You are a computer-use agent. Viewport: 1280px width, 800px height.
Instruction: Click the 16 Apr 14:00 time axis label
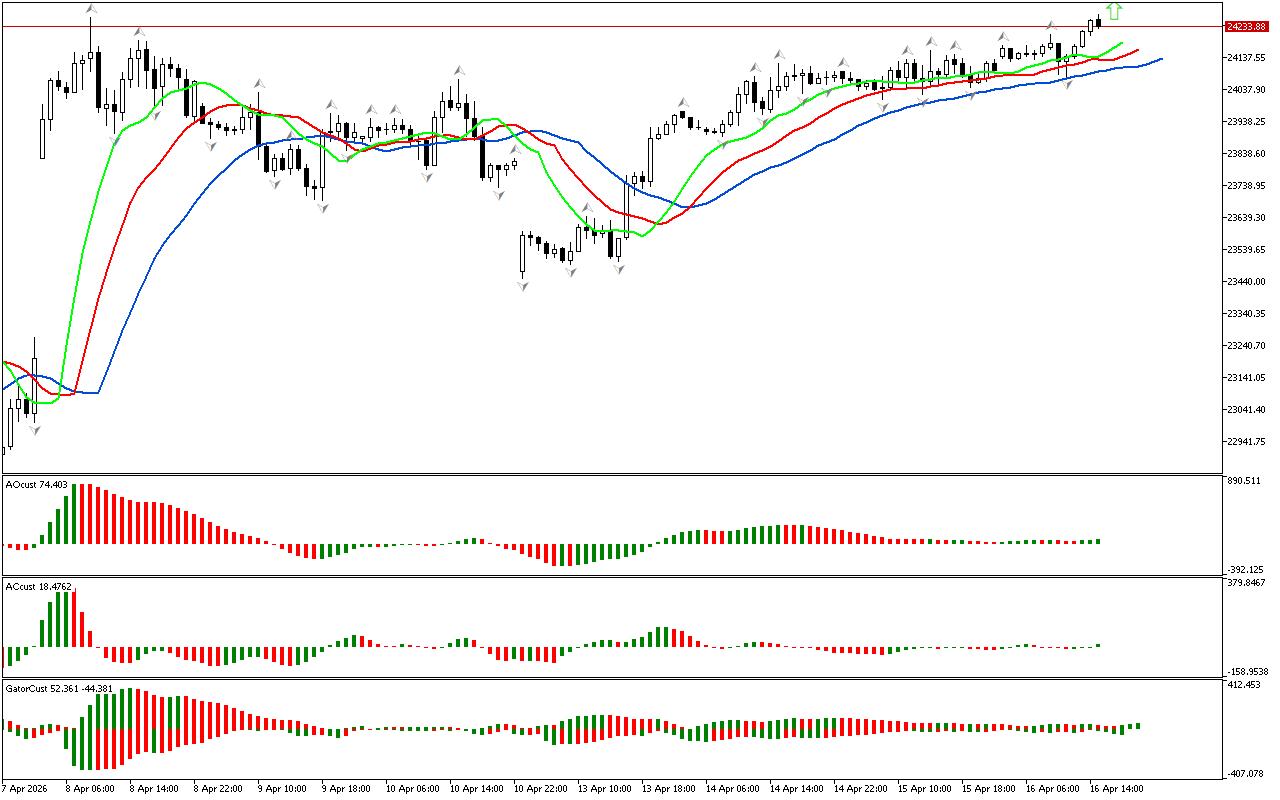coord(1116,788)
